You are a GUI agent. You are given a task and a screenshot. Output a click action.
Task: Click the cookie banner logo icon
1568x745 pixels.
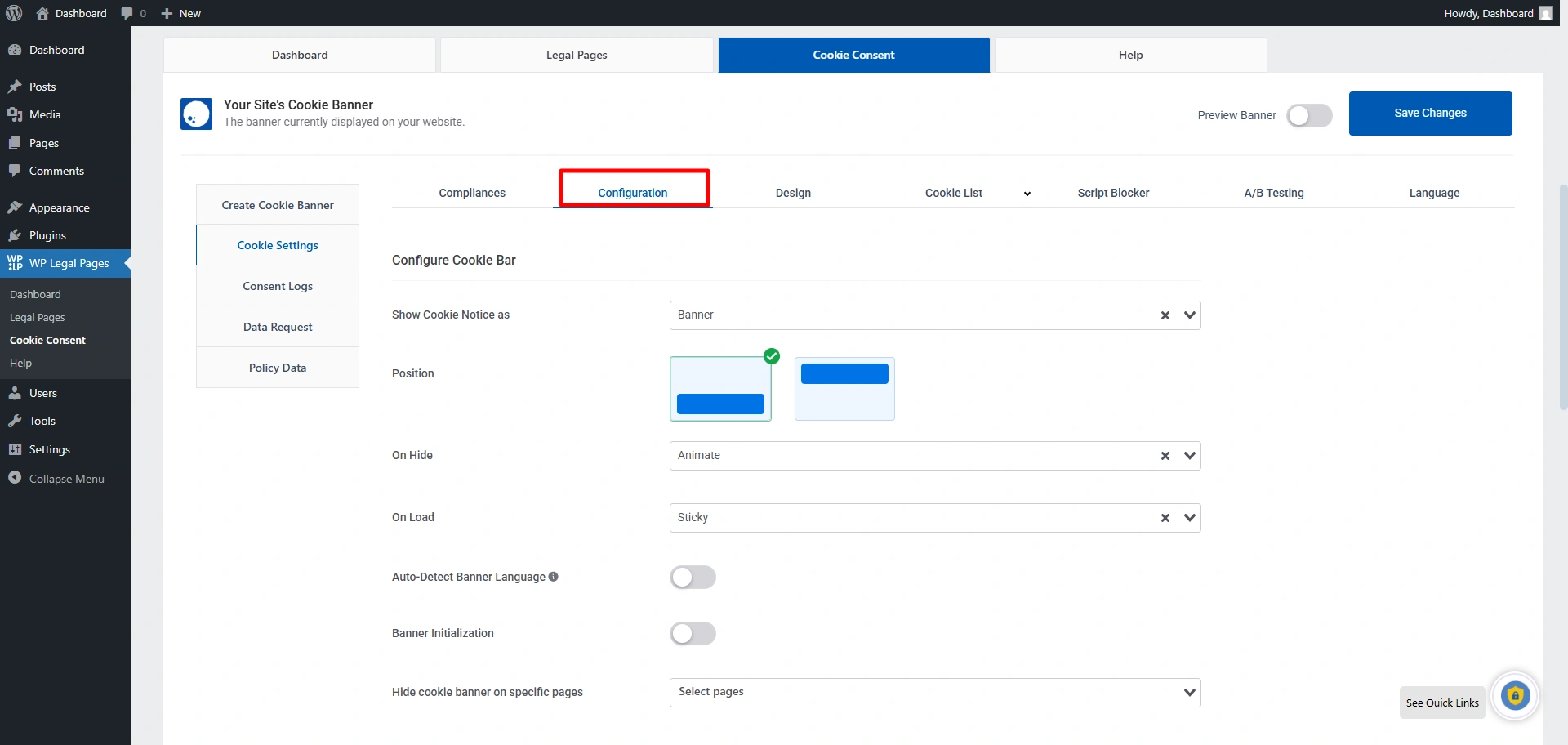click(196, 114)
